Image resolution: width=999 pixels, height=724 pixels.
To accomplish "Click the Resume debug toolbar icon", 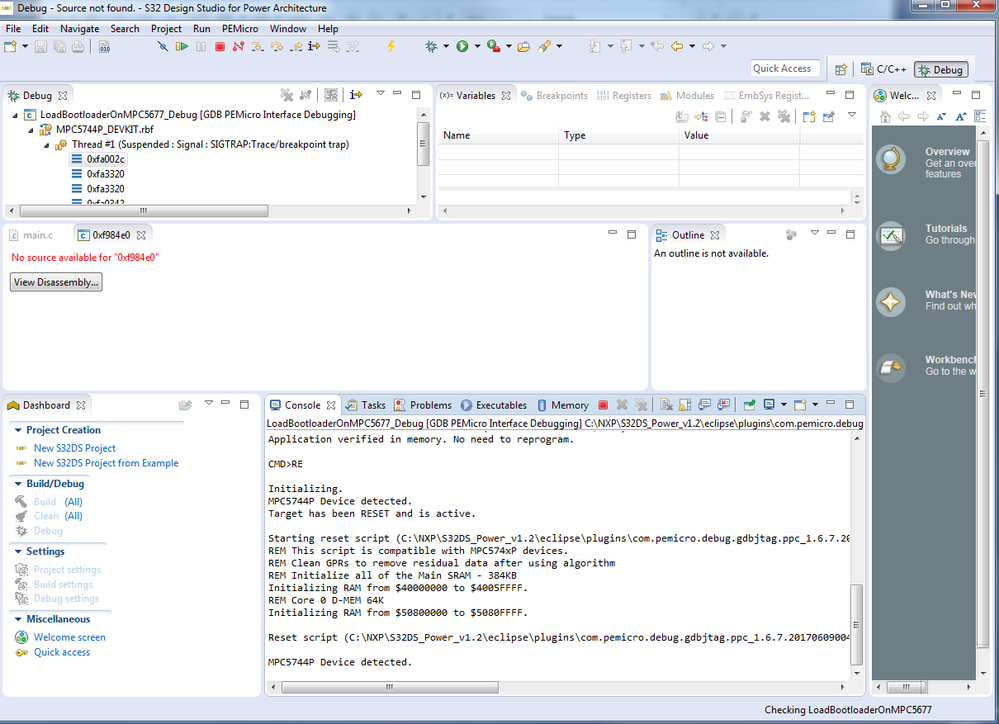I will [x=182, y=46].
